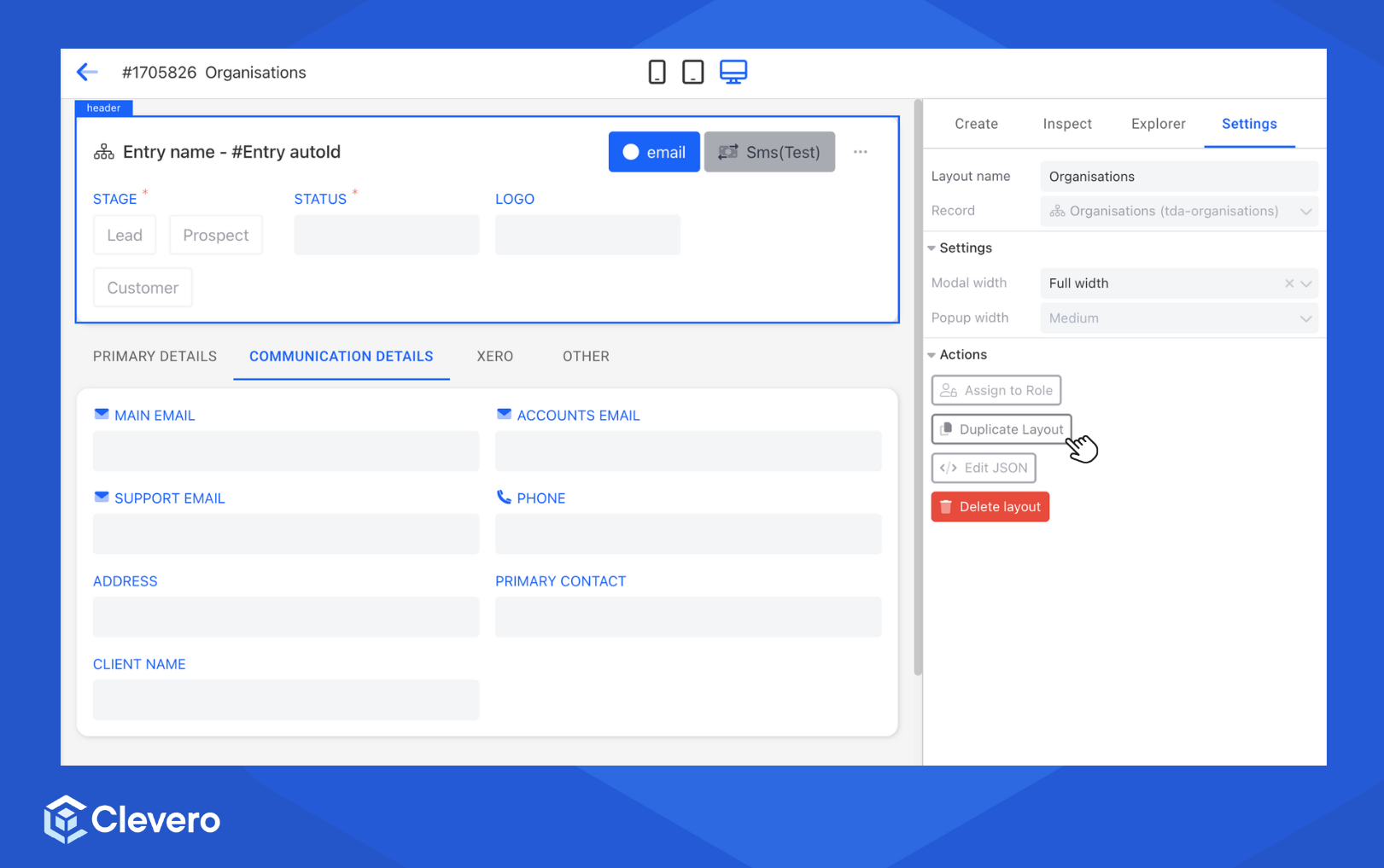The width and height of the screenshot is (1384, 868).
Task: Go back using the left arrow
Action: coord(87,73)
